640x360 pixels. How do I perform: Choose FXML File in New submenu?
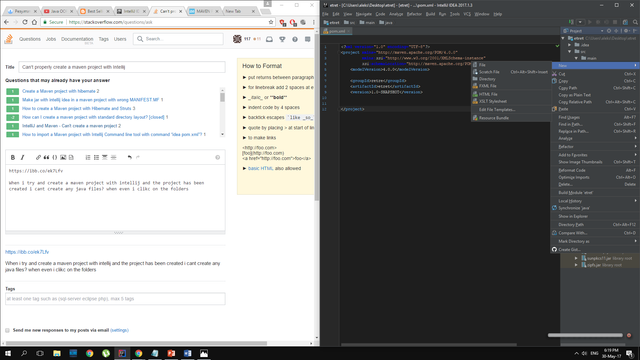[511, 86]
